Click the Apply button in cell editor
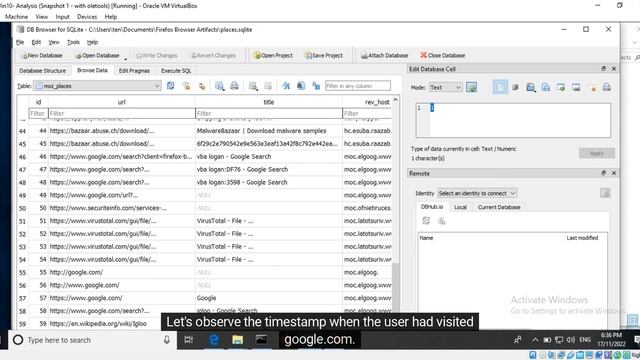Image resolution: width=640 pixels, height=360 pixels. tap(597, 153)
